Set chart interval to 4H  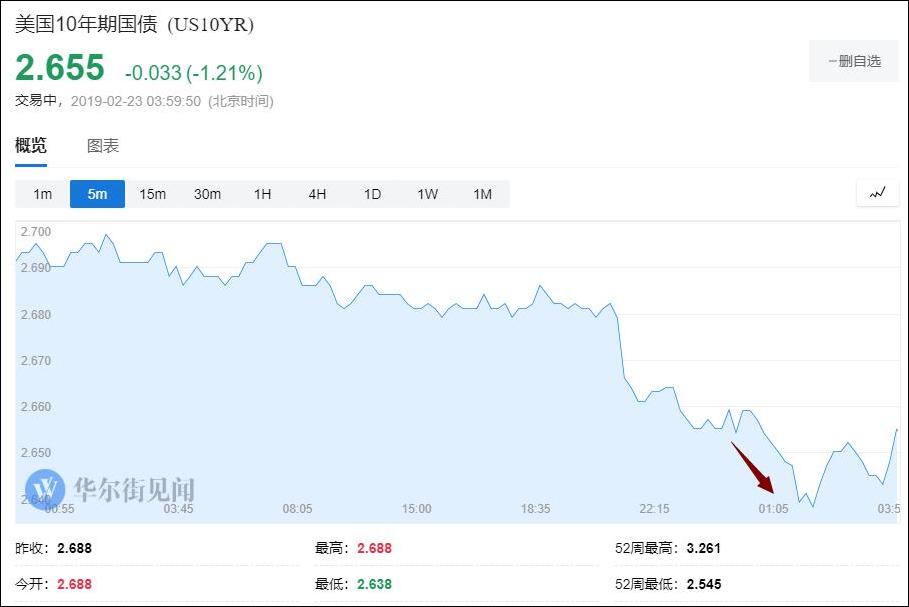point(317,194)
